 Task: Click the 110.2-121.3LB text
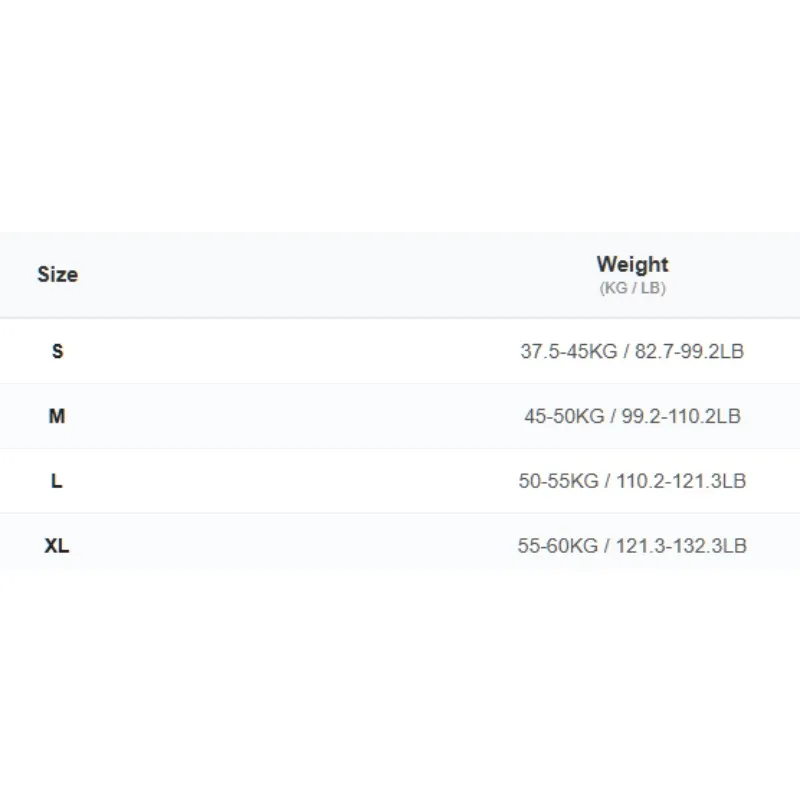[681, 481]
